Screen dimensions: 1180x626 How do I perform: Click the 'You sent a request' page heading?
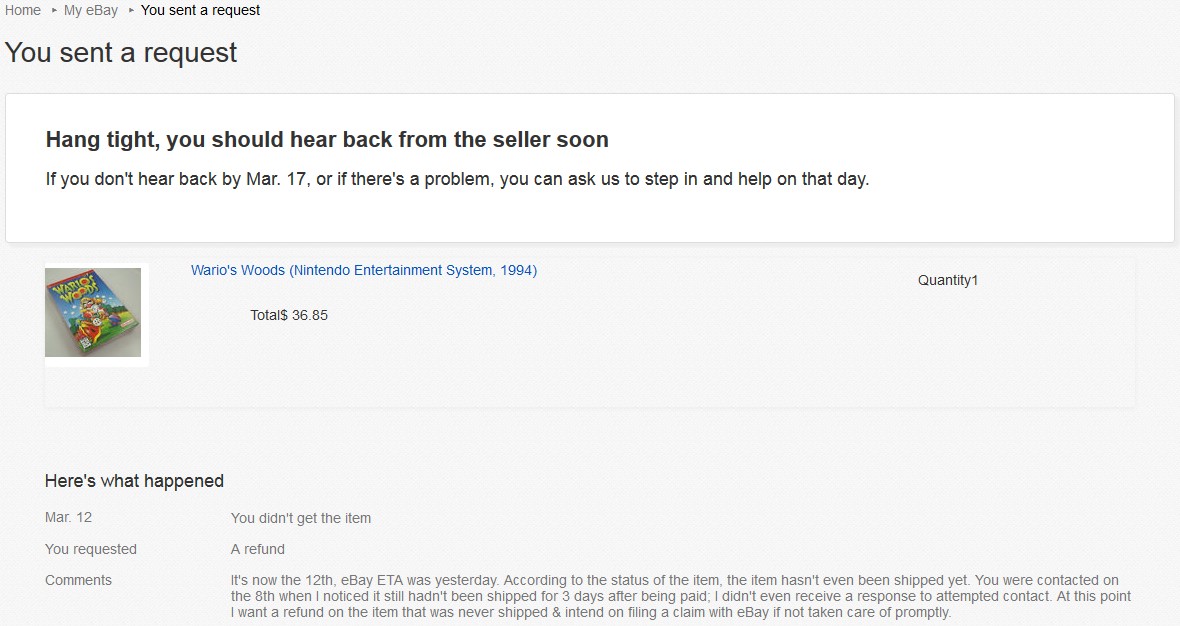click(x=121, y=52)
